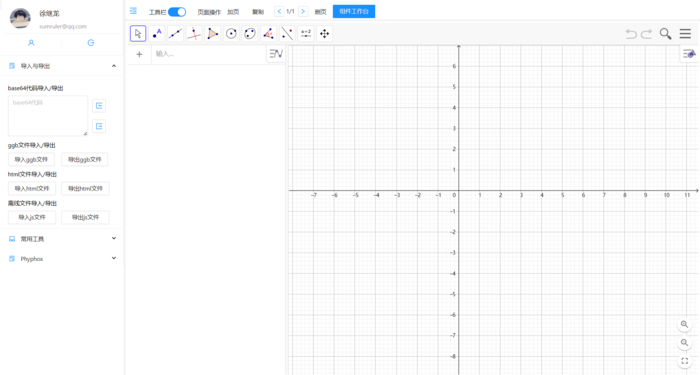Select the Move arrow tool

[138, 33]
